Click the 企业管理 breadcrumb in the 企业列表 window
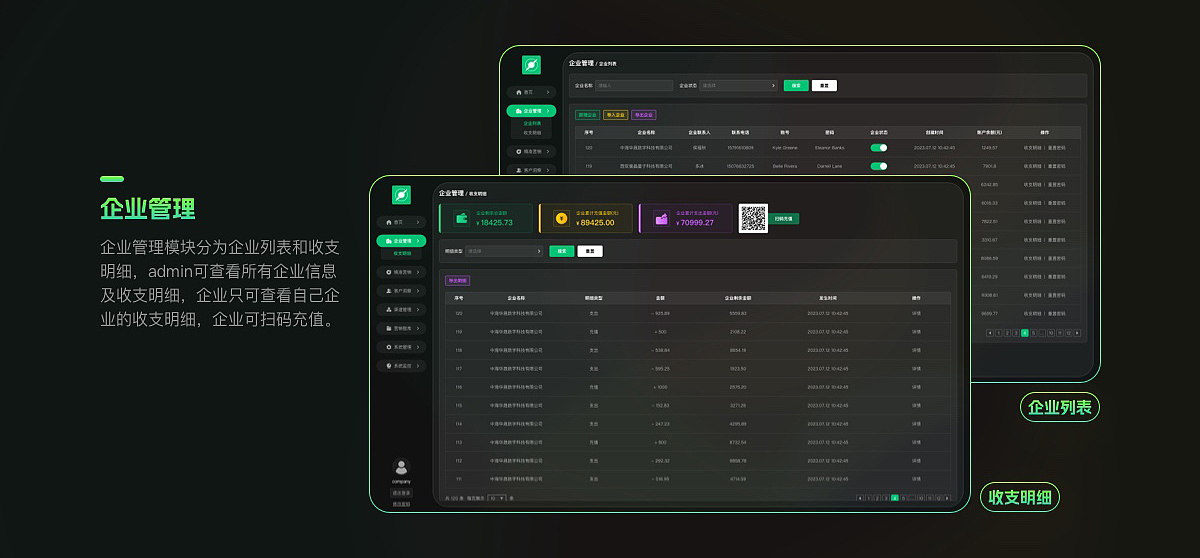Viewport: 1200px width, 558px height. (x=581, y=63)
